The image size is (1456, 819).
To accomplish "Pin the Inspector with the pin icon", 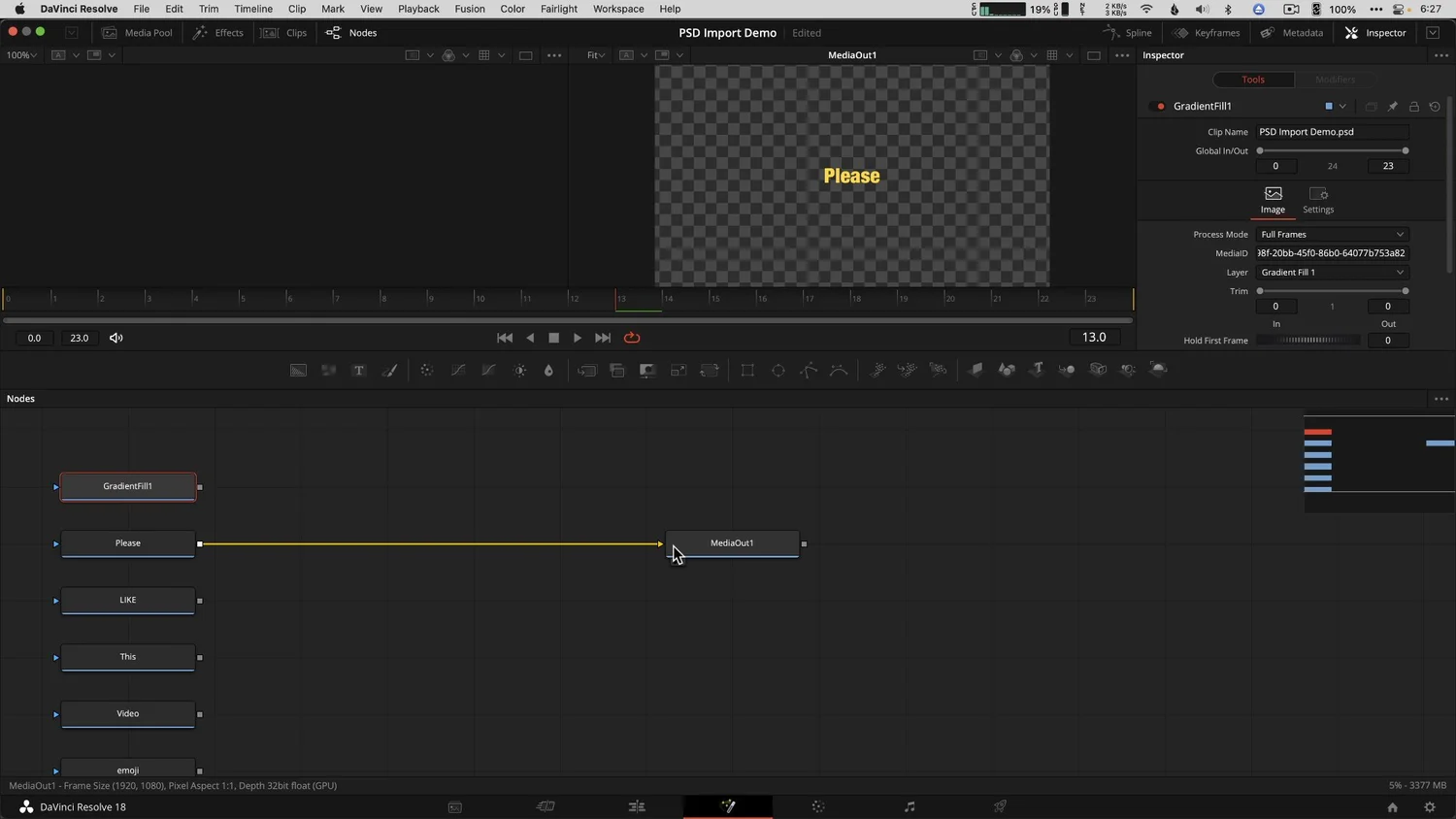I will (x=1393, y=106).
